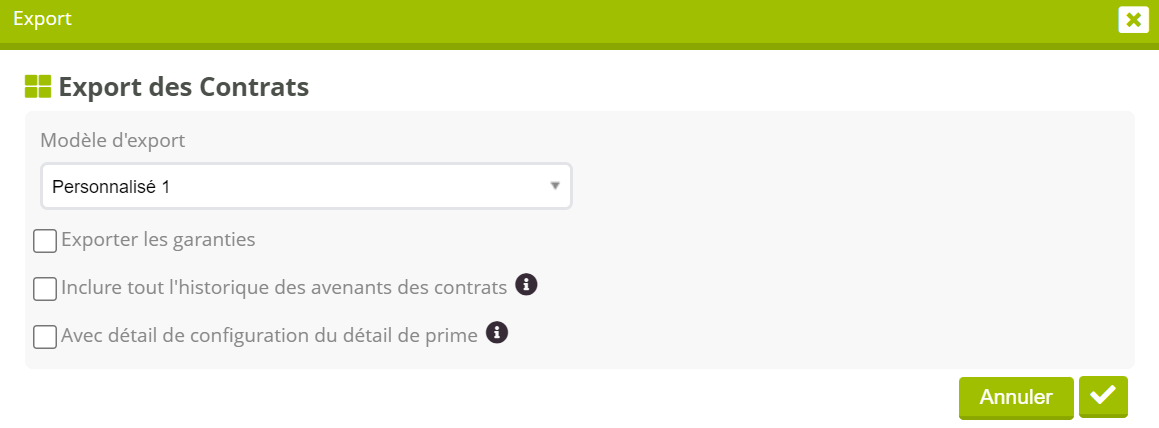The width and height of the screenshot is (1159, 428).
Task: Click the "Avec détail de configuration" label text
Action: (x=269, y=336)
